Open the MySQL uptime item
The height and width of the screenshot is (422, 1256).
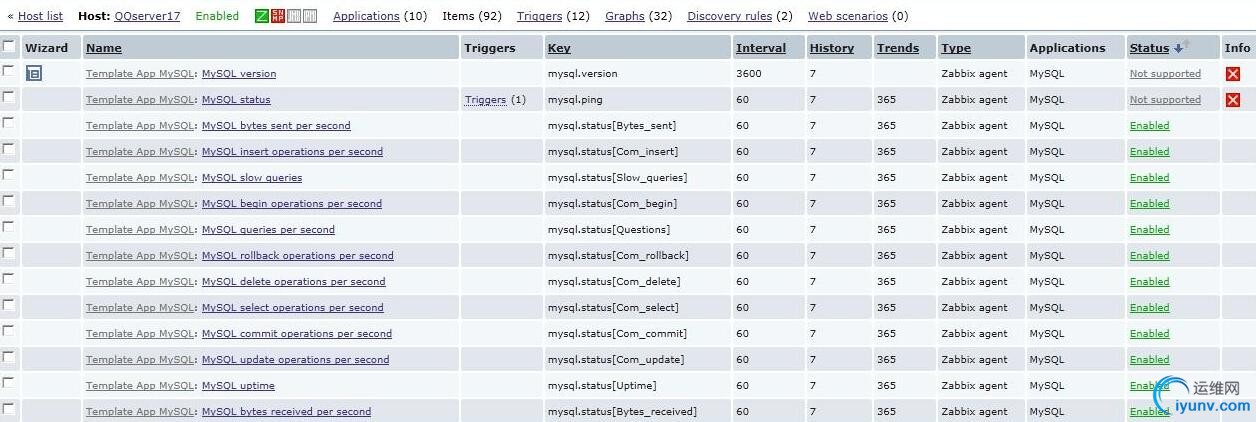click(x=238, y=386)
